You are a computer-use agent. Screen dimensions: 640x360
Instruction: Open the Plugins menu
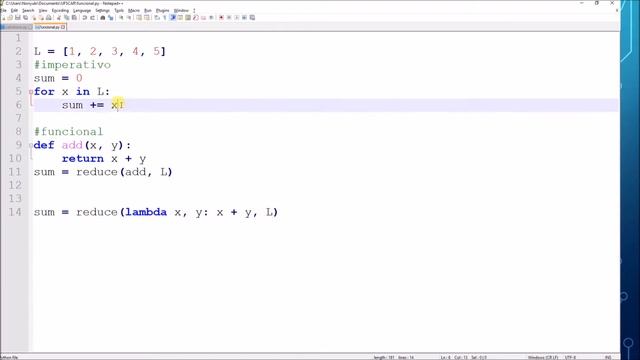coord(162,10)
